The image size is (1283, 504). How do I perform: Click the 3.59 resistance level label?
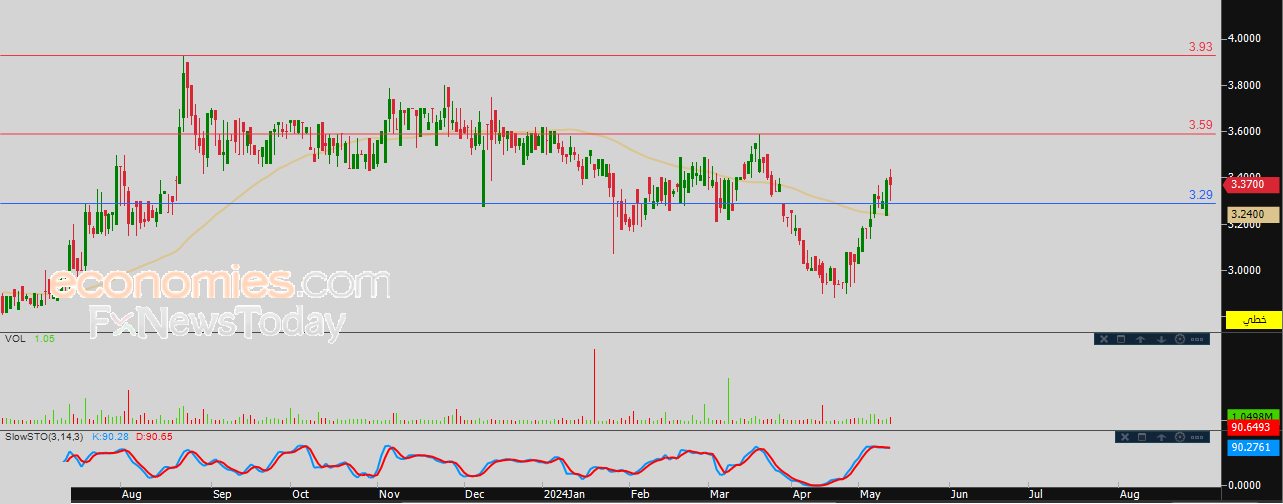coord(1200,125)
